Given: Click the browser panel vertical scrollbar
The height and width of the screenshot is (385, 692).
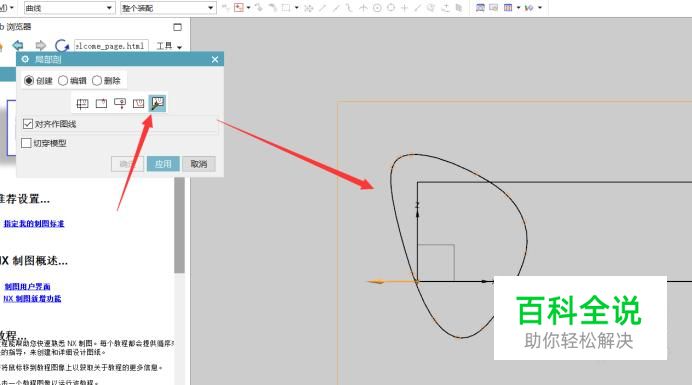Looking at the screenshot, I should [x=179, y=225].
